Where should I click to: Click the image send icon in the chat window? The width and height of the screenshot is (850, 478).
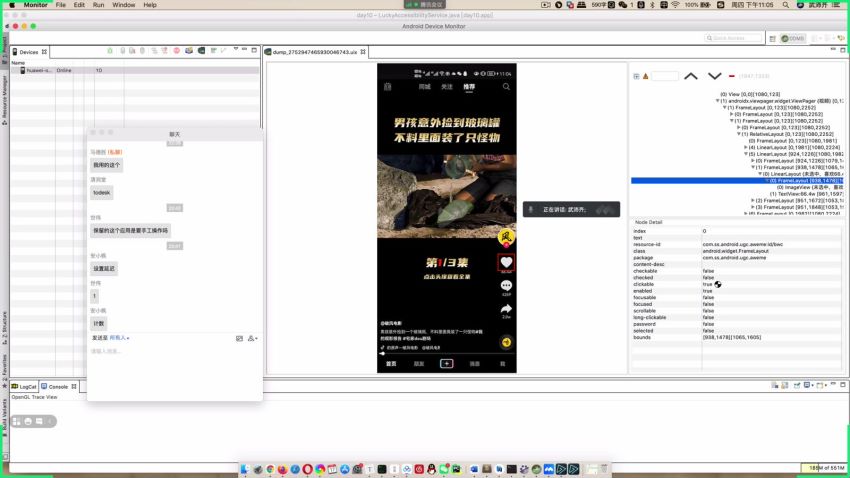tap(239, 338)
